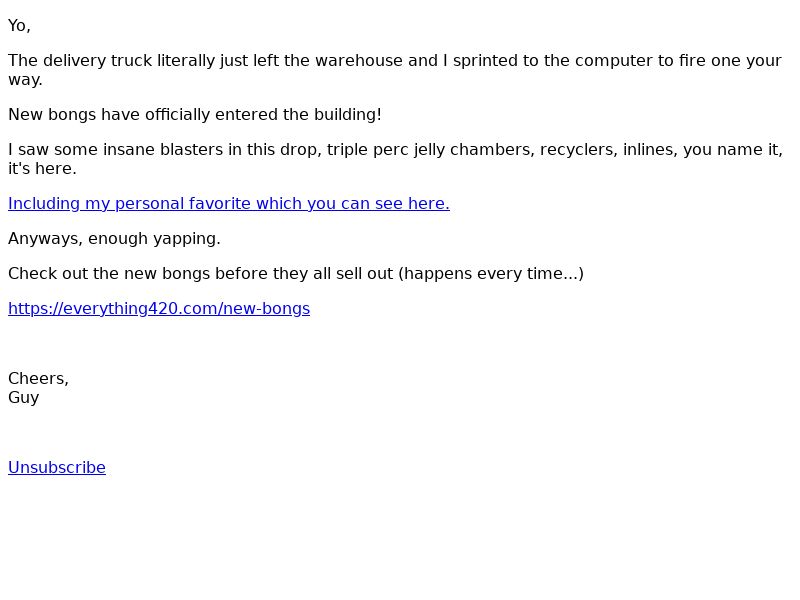Click the "Anyways, enough yapping." line
Screen dimensions: 800x600
tap(114, 239)
